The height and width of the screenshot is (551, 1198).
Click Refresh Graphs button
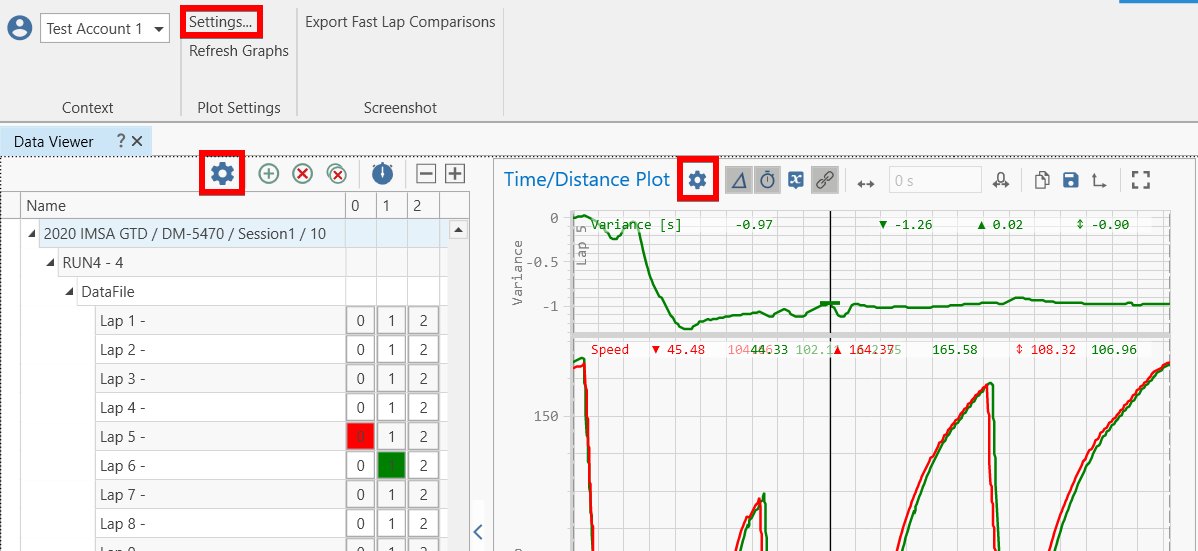238,51
